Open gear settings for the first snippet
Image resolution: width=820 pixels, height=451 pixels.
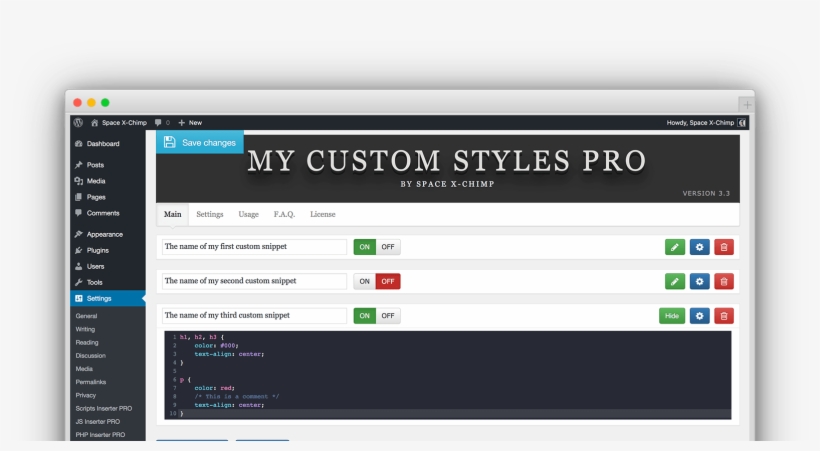pos(700,247)
